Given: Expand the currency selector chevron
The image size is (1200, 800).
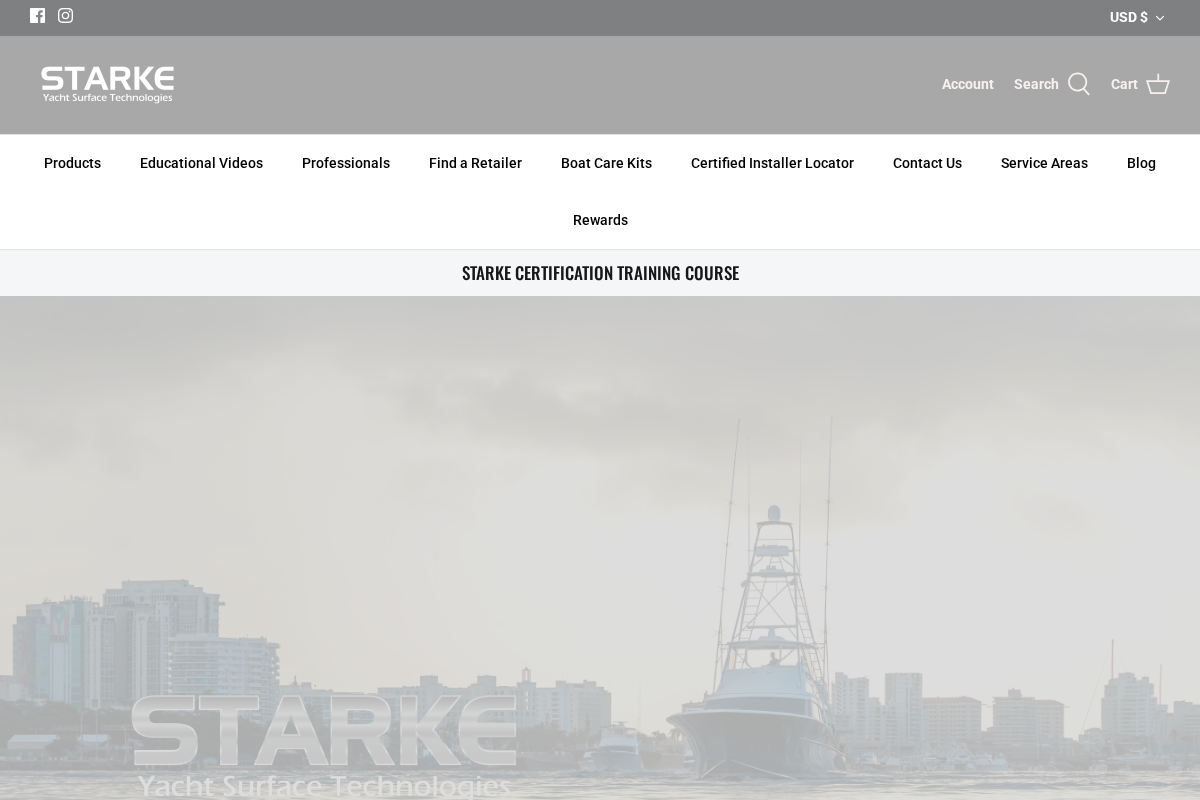Looking at the screenshot, I should 1159,18.
